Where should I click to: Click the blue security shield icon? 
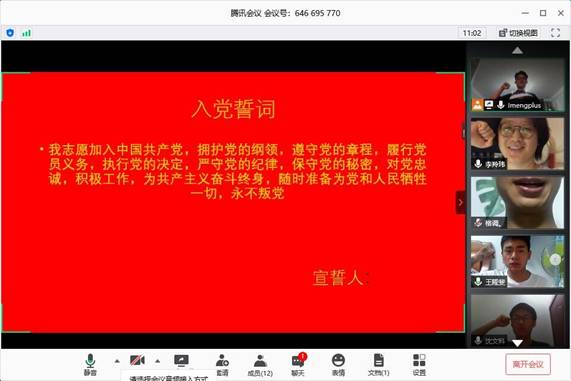pos(10,33)
